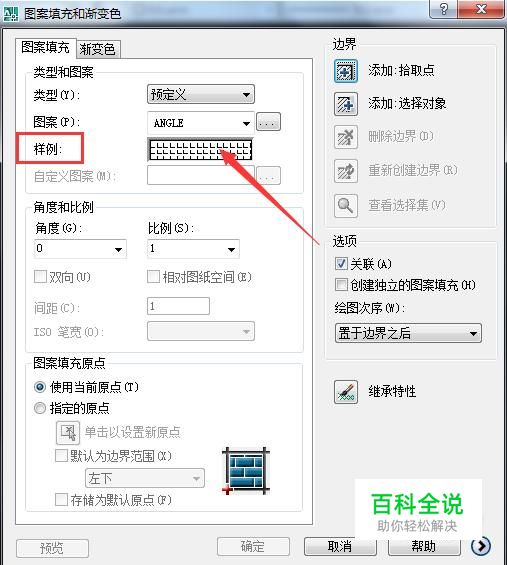This screenshot has width=507, height=565.
Task: Open the Type (类型) dropdown showing 预定义
Action: click(x=201, y=94)
